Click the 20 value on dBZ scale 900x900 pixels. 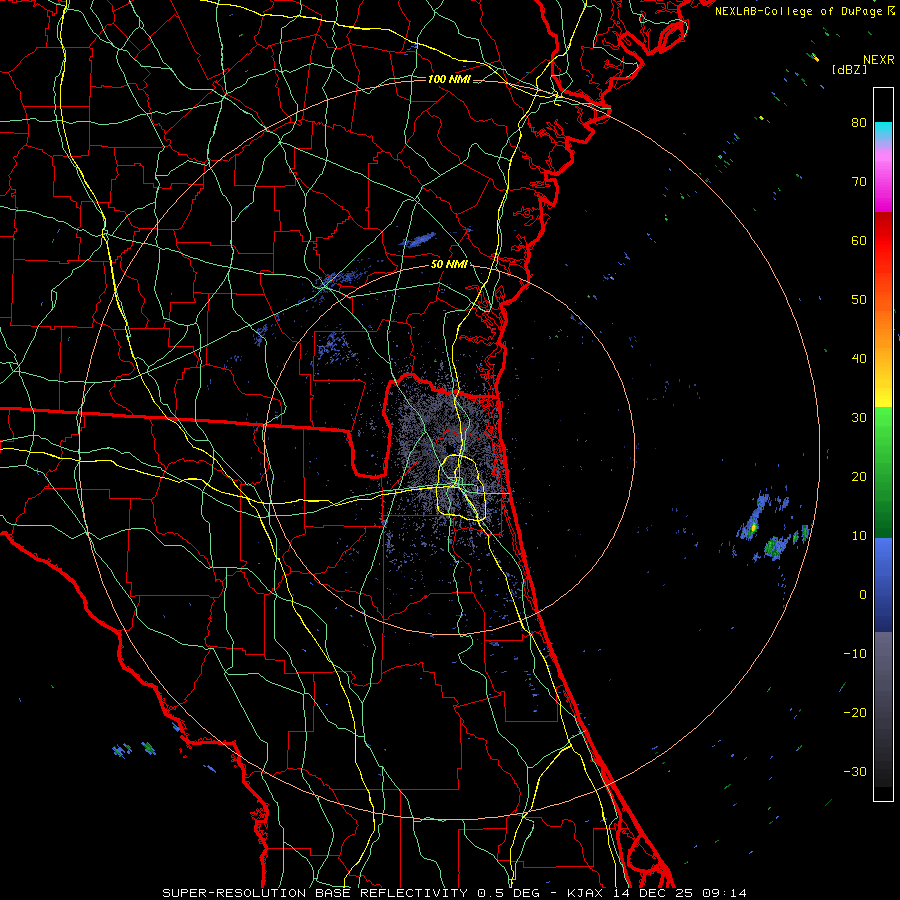[x=859, y=477]
